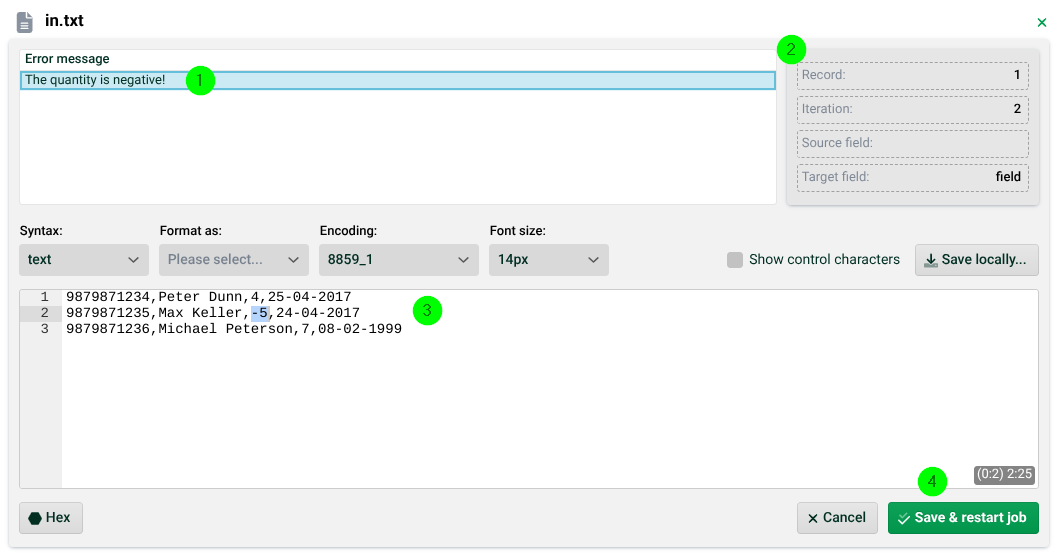The width and height of the screenshot is (1058, 556).
Task: Click the hexagon icon on Hex button
Action: pos(35,518)
